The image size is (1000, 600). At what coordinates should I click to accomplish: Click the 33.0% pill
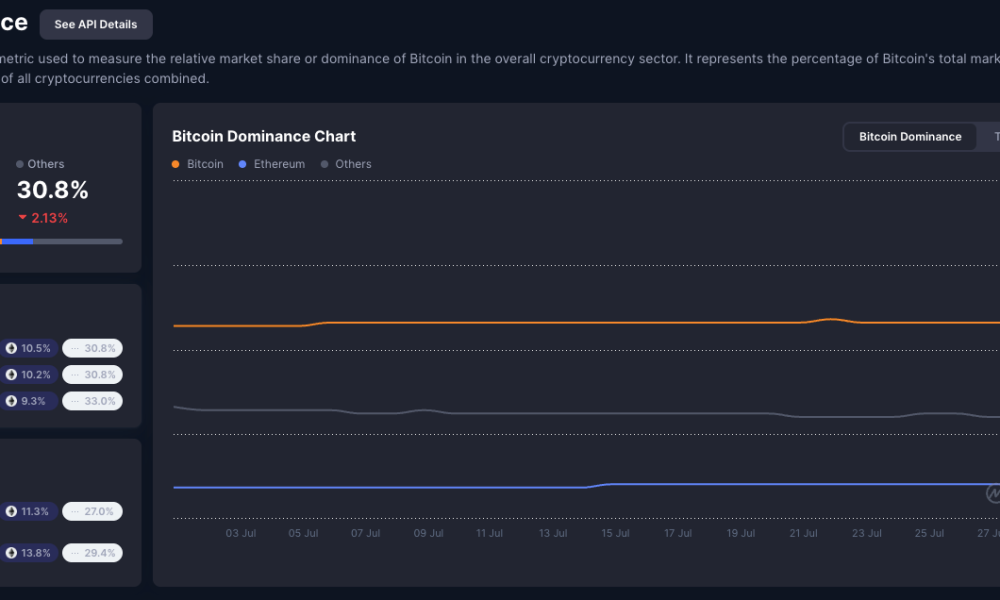click(x=92, y=401)
